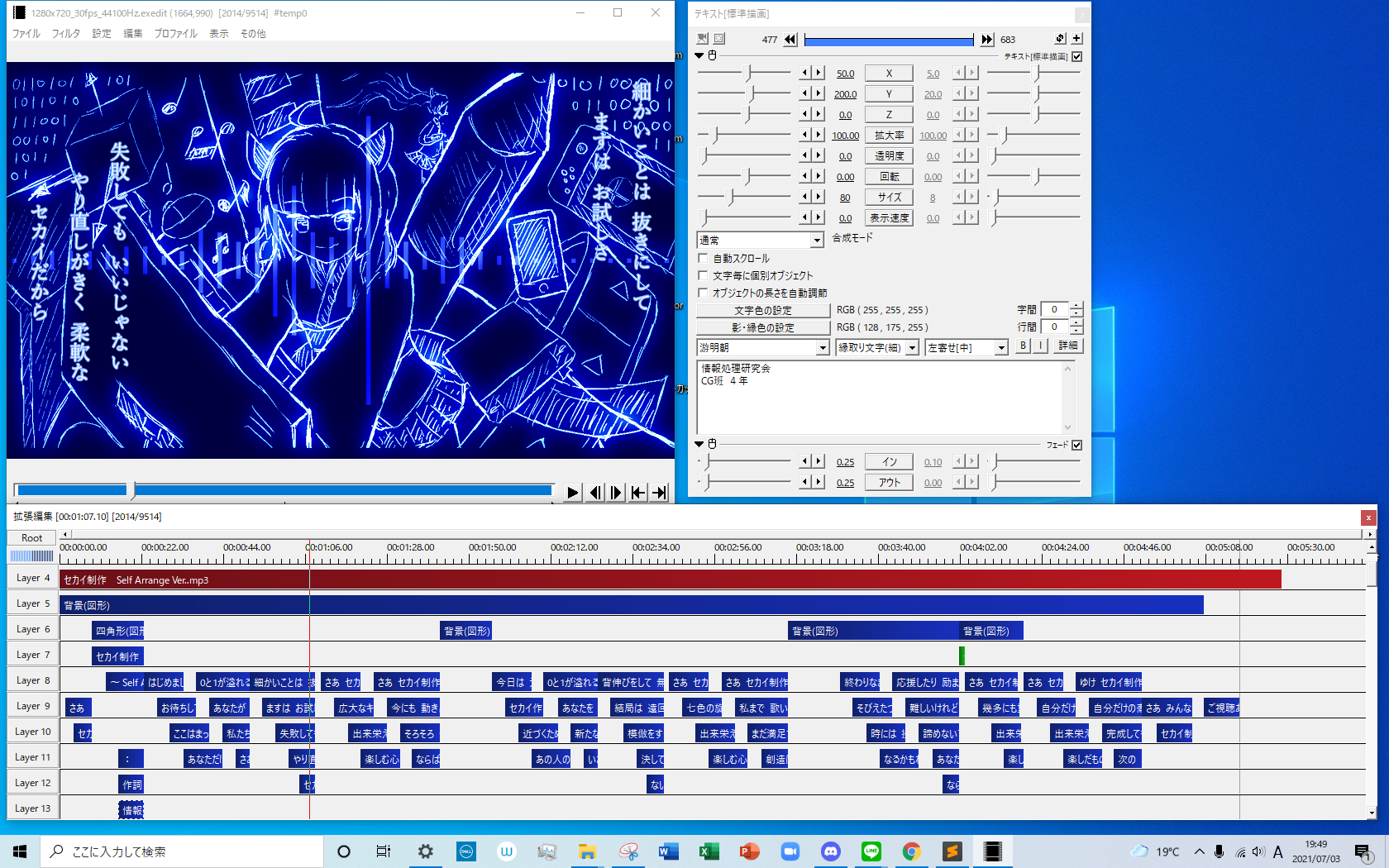This screenshot has width=1389, height=868.
Task: Open Discord from the taskbar
Action: [830, 851]
